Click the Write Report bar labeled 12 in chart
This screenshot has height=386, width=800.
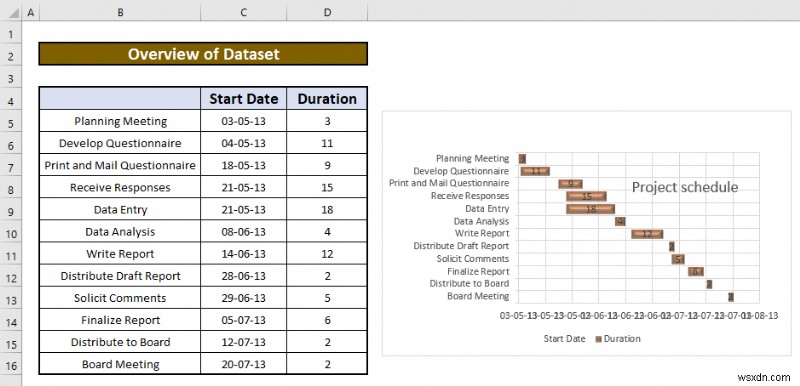click(x=647, y=234)
